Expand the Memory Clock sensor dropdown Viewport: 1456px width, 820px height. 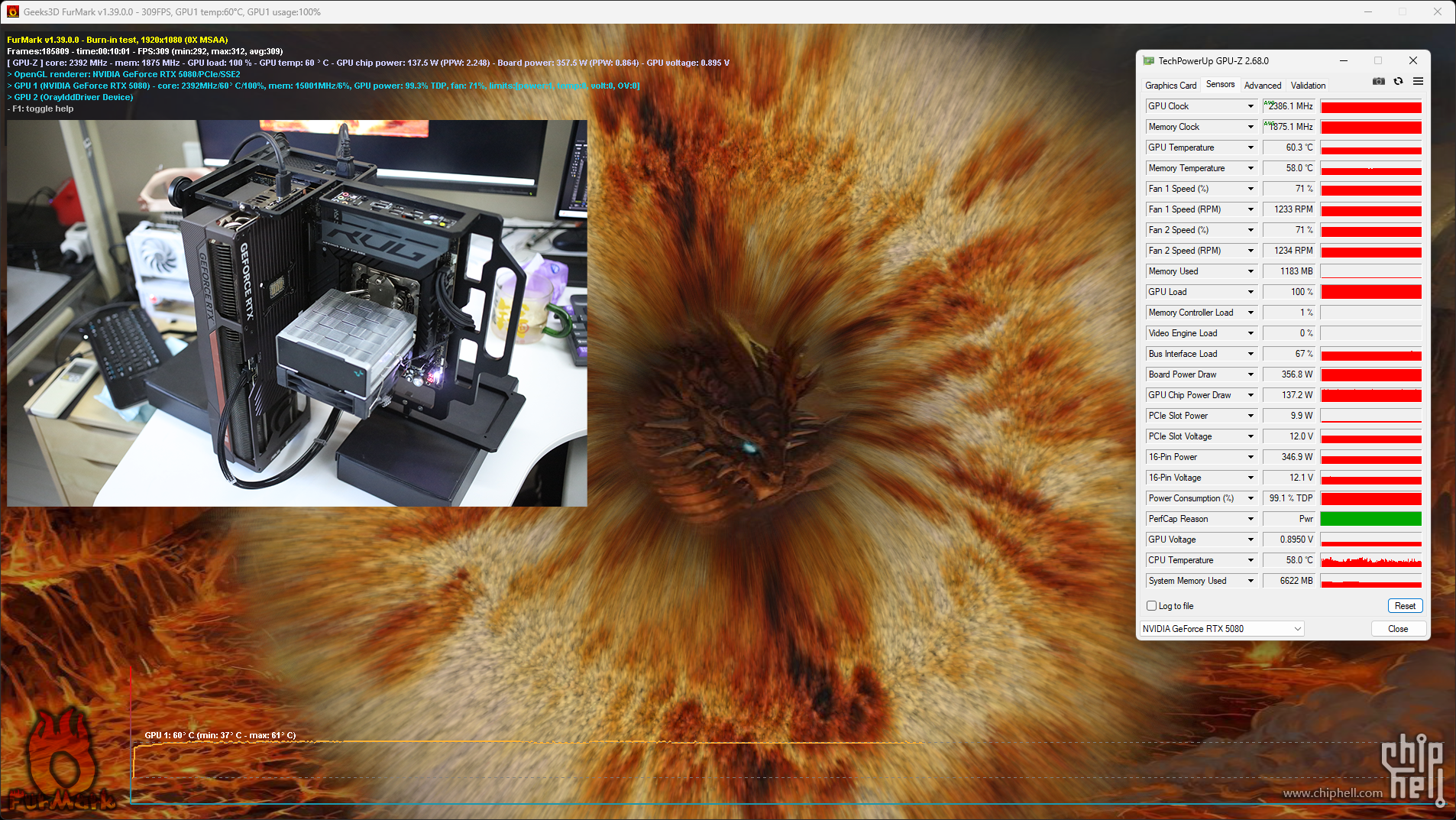coord(1251,127)
